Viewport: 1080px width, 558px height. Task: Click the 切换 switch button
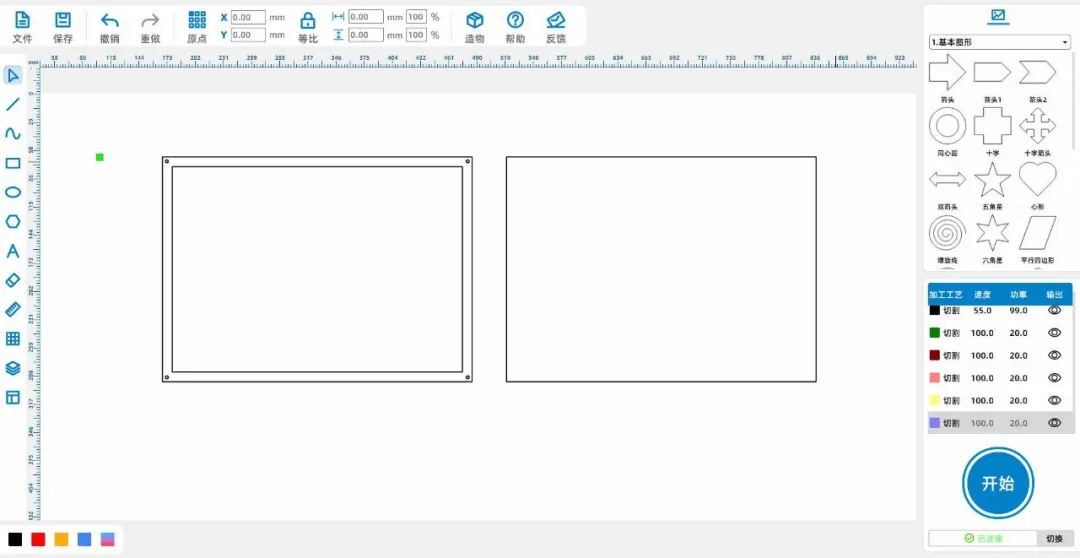pos(1054,538)
